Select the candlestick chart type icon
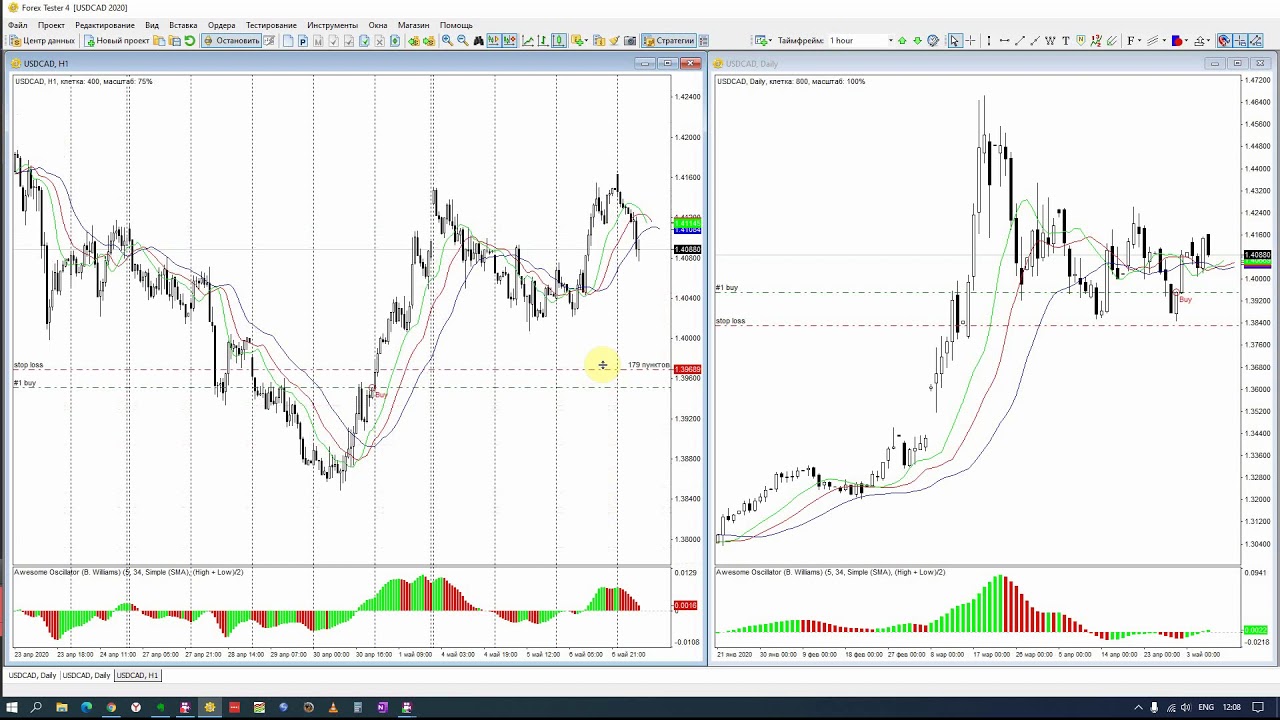This screenshot has width=1280, height=720. [x=558, y=41]
